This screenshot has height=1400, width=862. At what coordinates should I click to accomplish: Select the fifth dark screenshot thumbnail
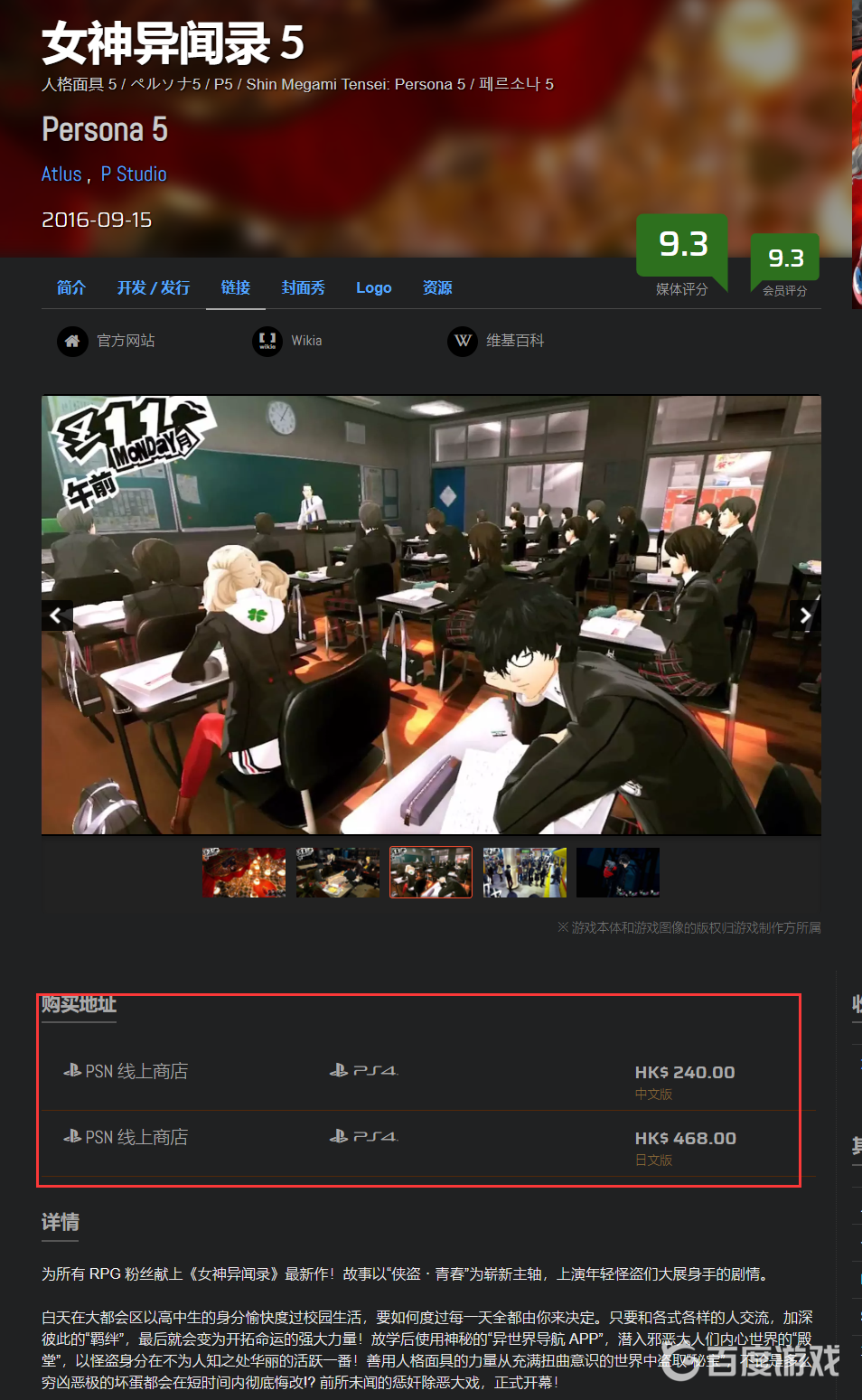pyautogui.click(x=618, y=872)
